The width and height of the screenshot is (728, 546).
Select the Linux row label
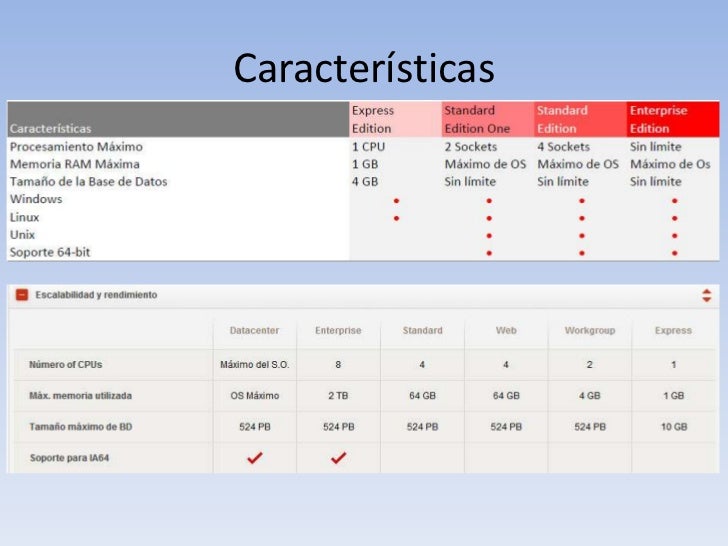coord(25,217)
